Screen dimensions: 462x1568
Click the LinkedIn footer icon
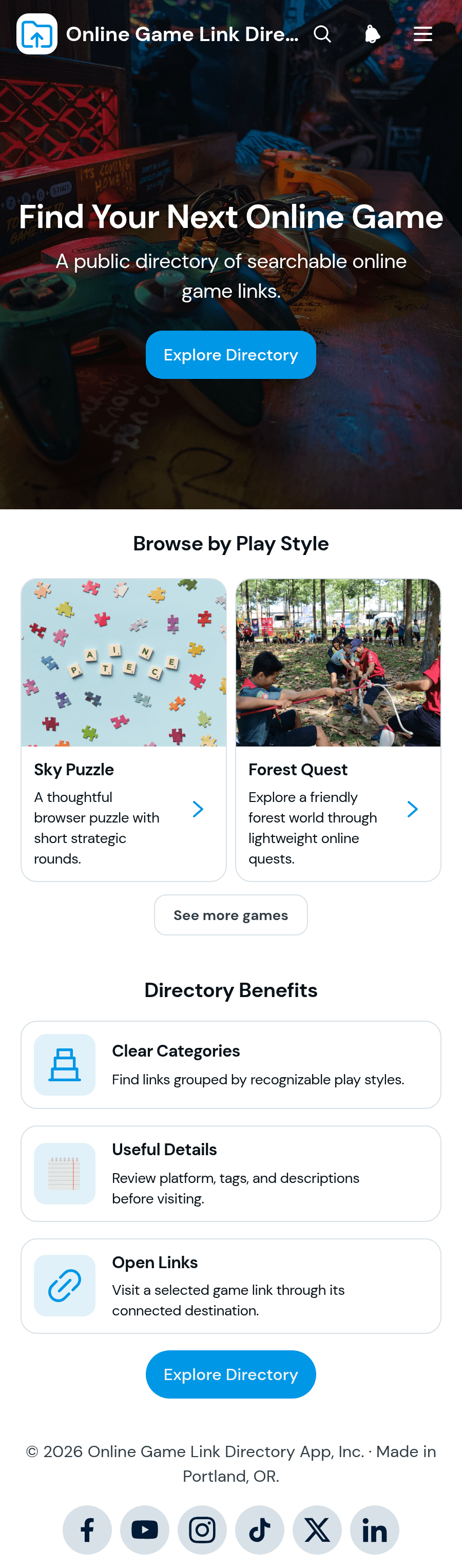click(x=374, y=1529)
